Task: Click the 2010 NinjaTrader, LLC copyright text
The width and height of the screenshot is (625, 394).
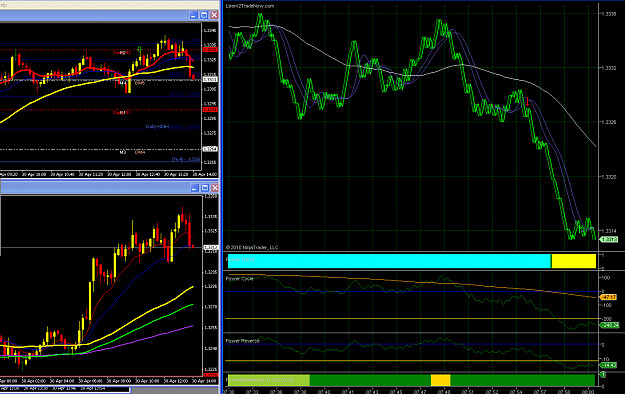Action: [x=252, y=248]
